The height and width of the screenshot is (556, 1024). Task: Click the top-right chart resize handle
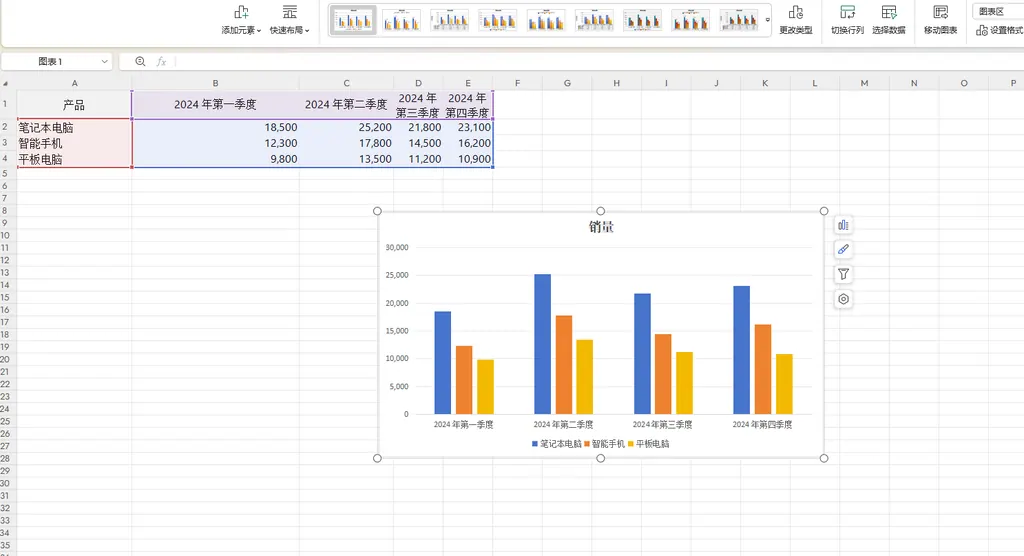[x=824, y=211]
